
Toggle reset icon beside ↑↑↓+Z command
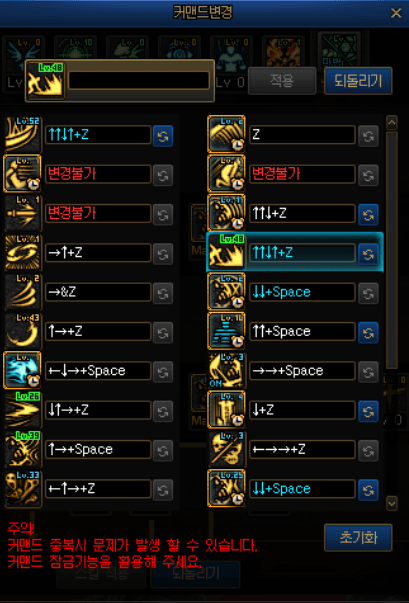(368, 214)
